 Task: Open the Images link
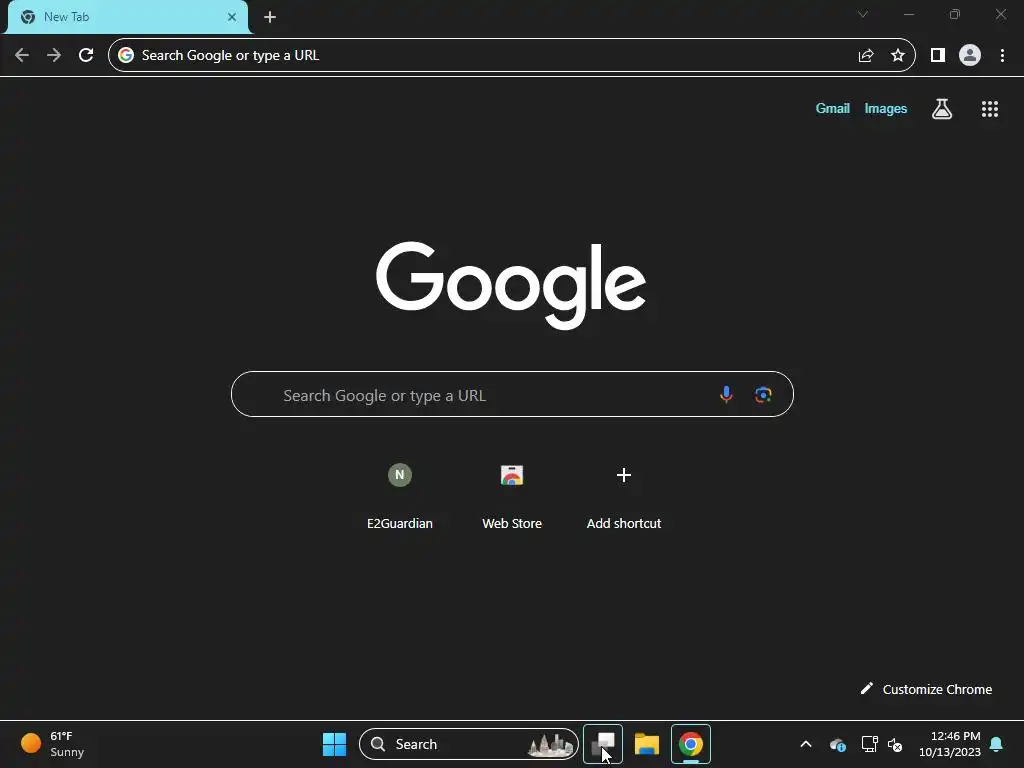point(886,108)
